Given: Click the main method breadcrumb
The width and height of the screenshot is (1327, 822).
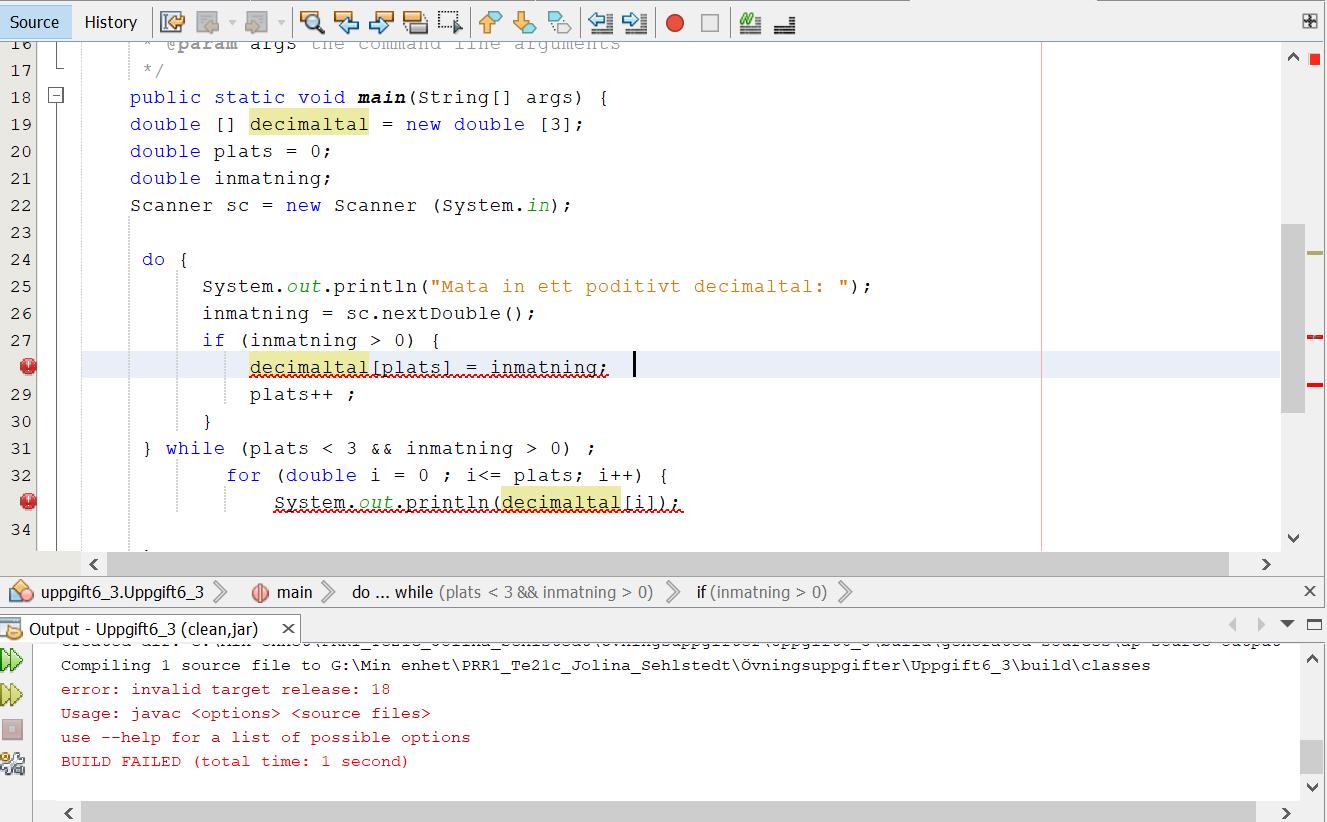Looking at the screenshot, I should coord(294,592).
